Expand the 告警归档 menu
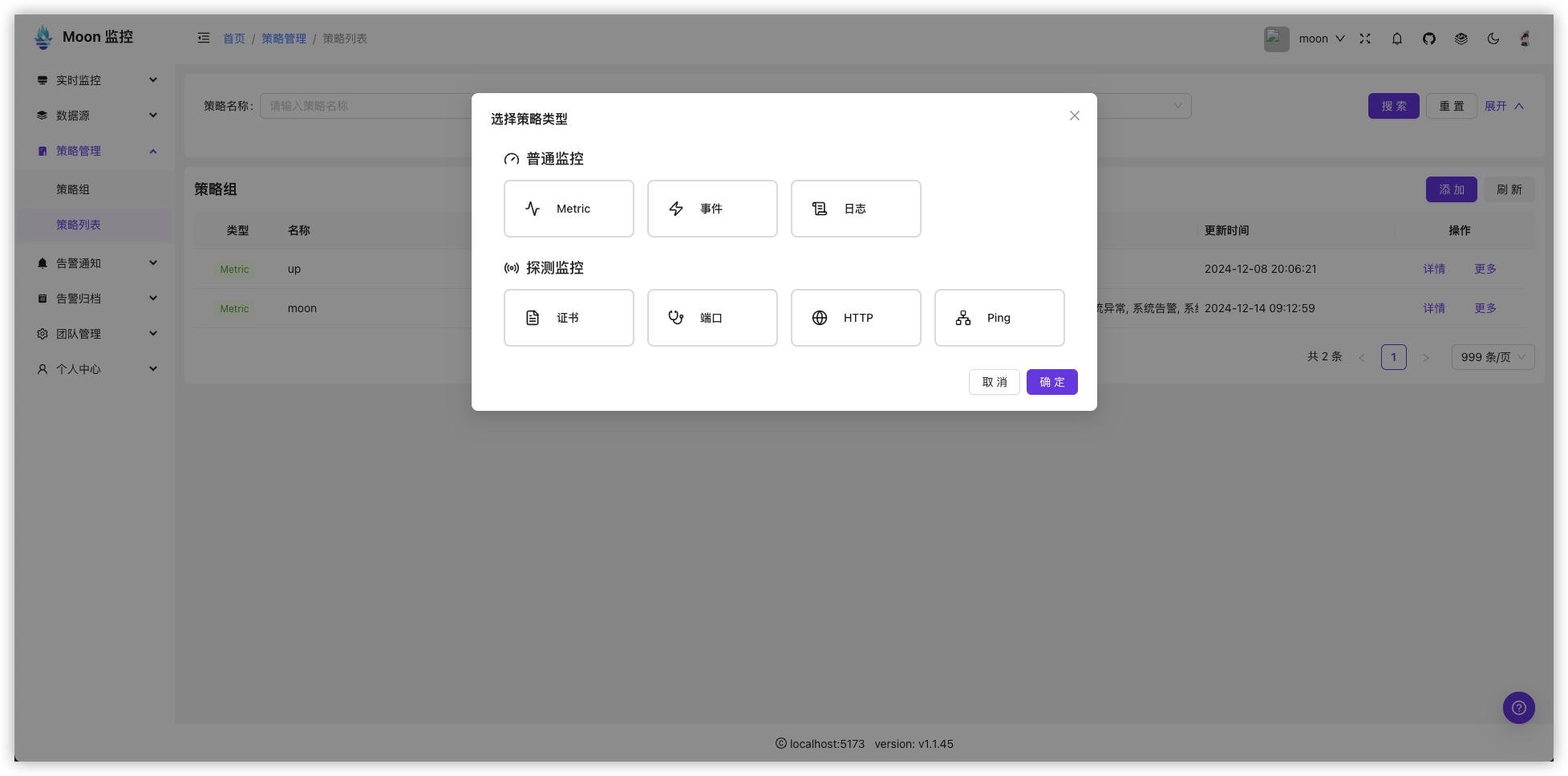Viewport: 1568px width, 776px height. 96,299
